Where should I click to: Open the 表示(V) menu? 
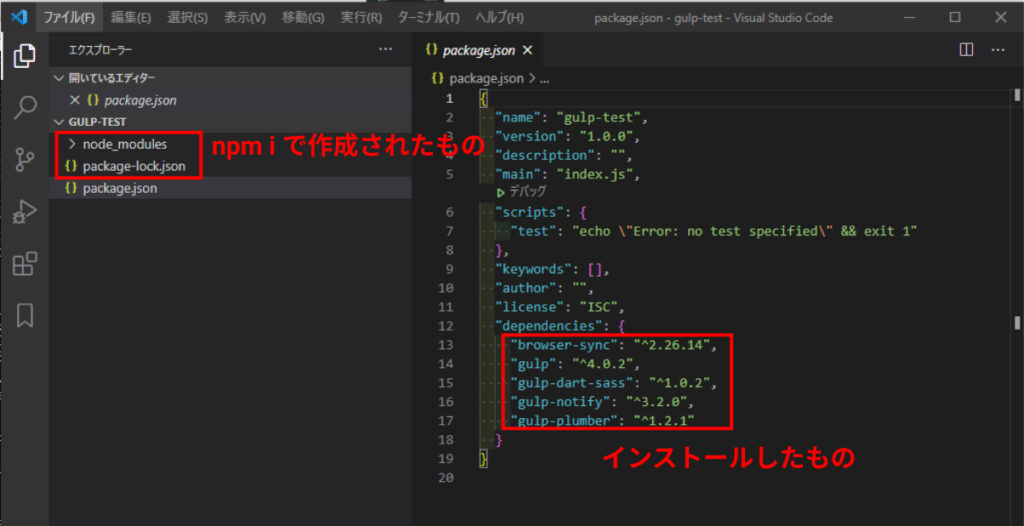point(245,18)
